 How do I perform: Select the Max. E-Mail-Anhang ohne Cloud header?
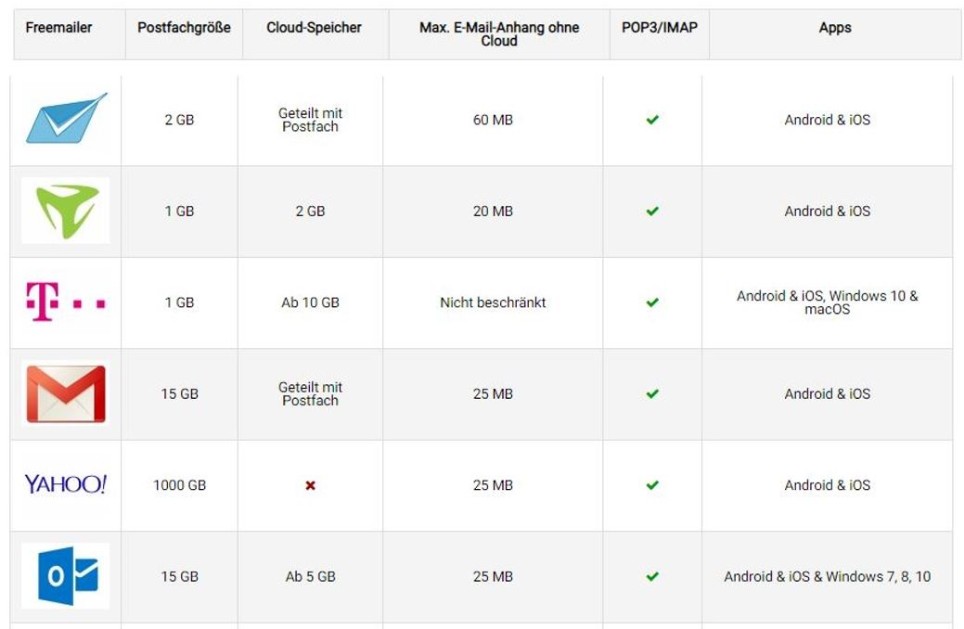coord(499,34)
